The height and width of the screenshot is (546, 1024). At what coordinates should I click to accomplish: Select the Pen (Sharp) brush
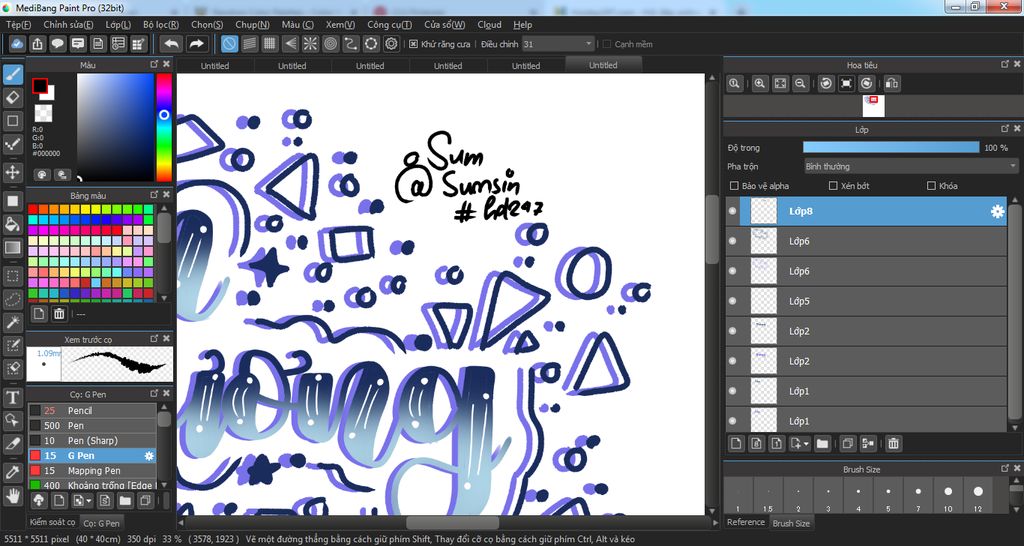(x=91, y=440)
